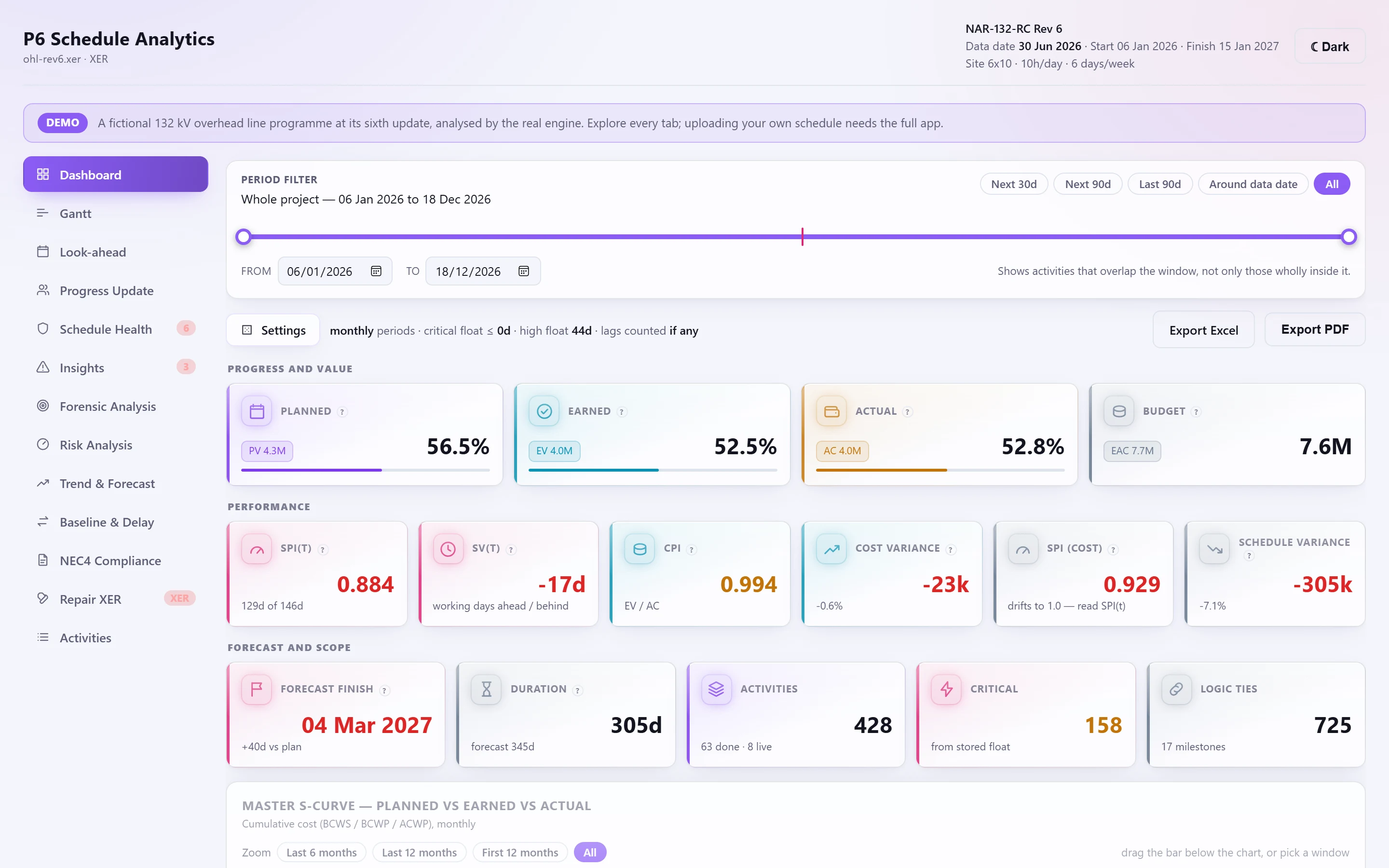Zoom S-curve to Last 6 months
Image resolution: width=1389 pixels, height=868 pixels.
click(321, 853)
